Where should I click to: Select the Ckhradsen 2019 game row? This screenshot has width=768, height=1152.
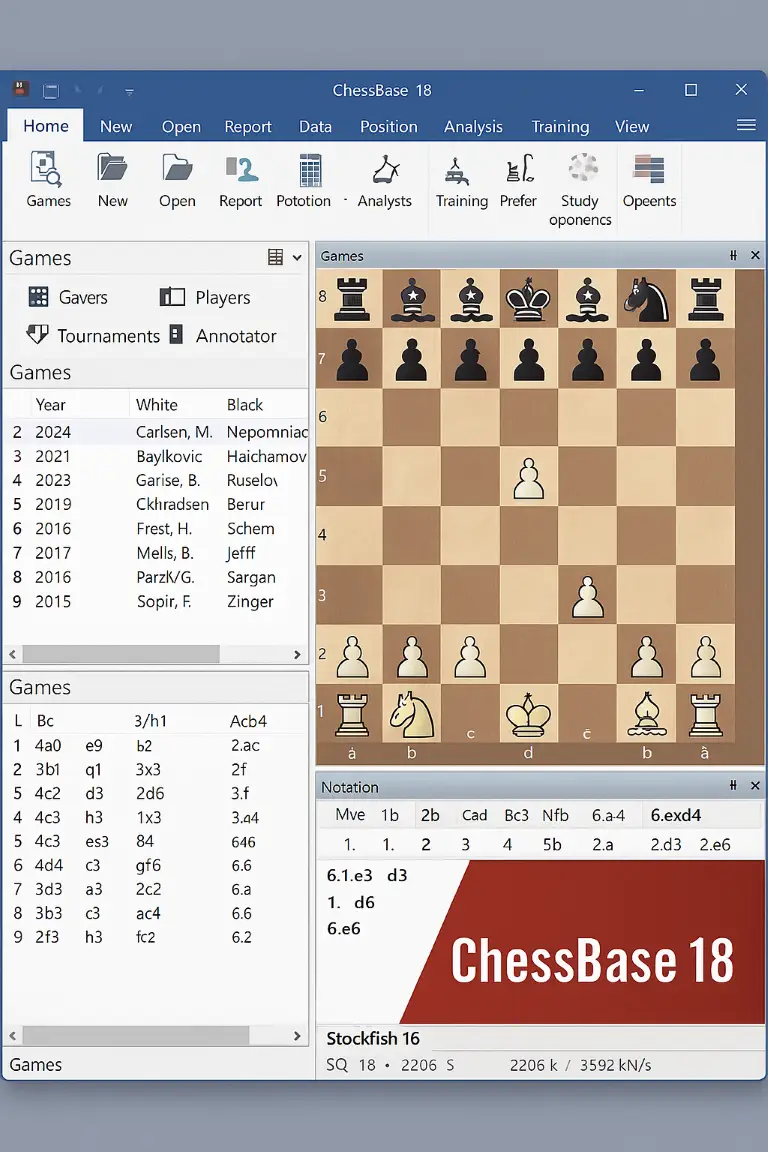(x=156, y=505)
